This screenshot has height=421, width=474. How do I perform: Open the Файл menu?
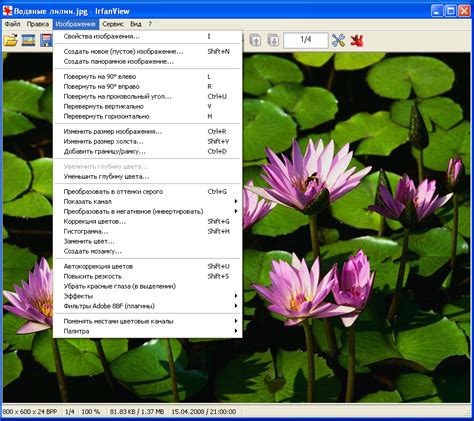click(x=12, y=24)
